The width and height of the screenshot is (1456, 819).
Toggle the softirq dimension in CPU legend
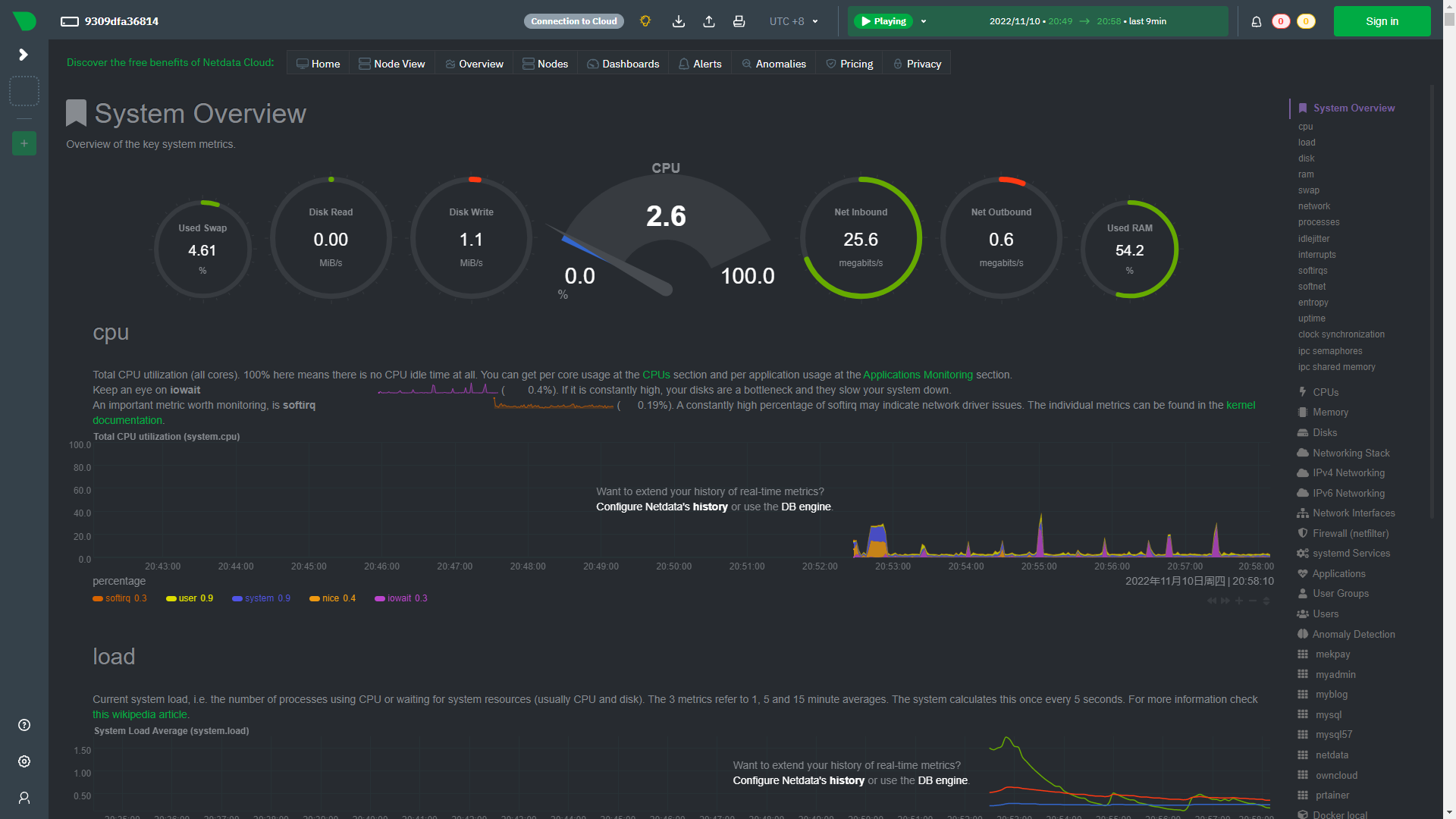(119, 598)
